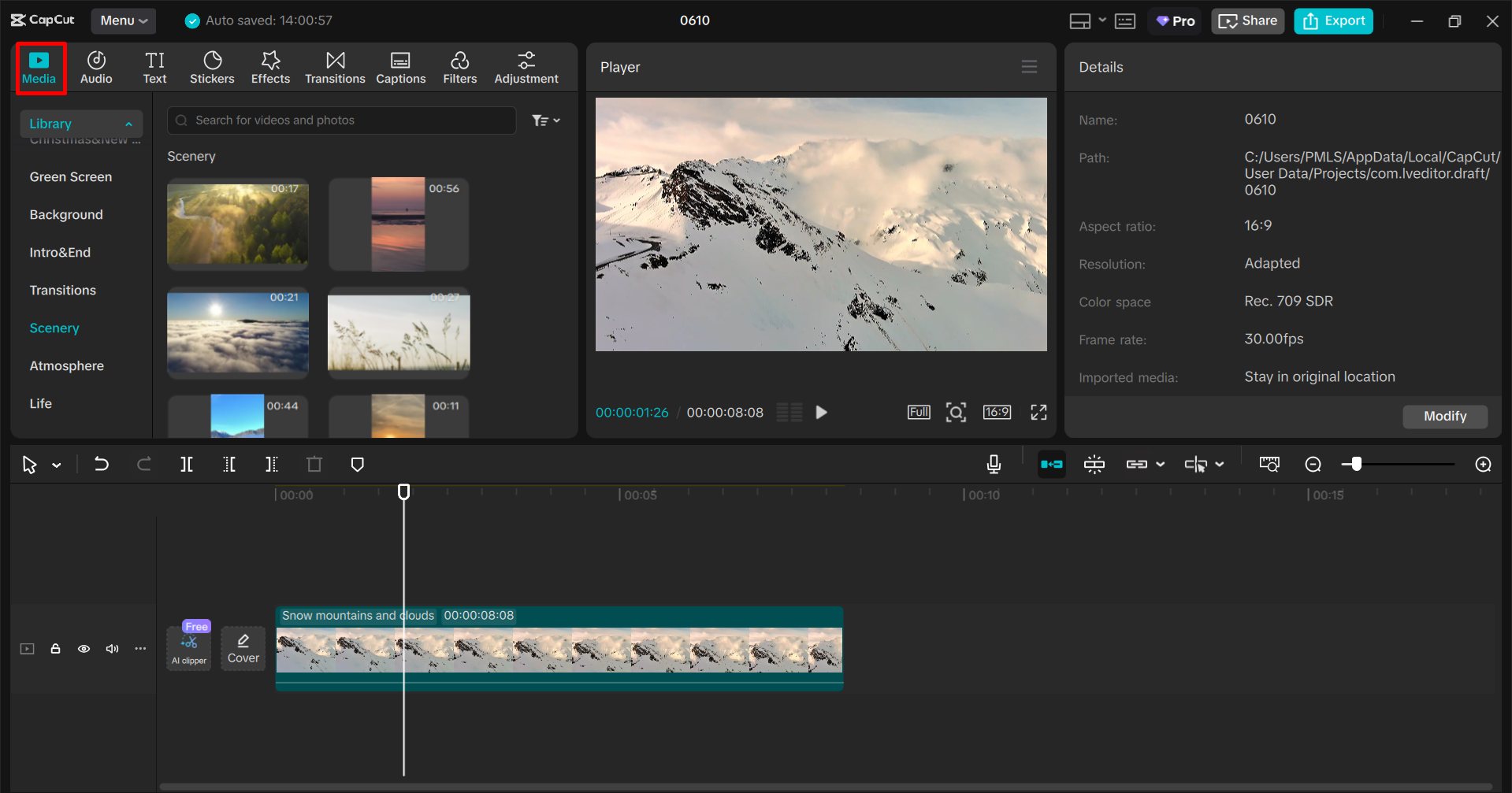Zoom the timeline out with the magnifier icon

click(1312, 464)
